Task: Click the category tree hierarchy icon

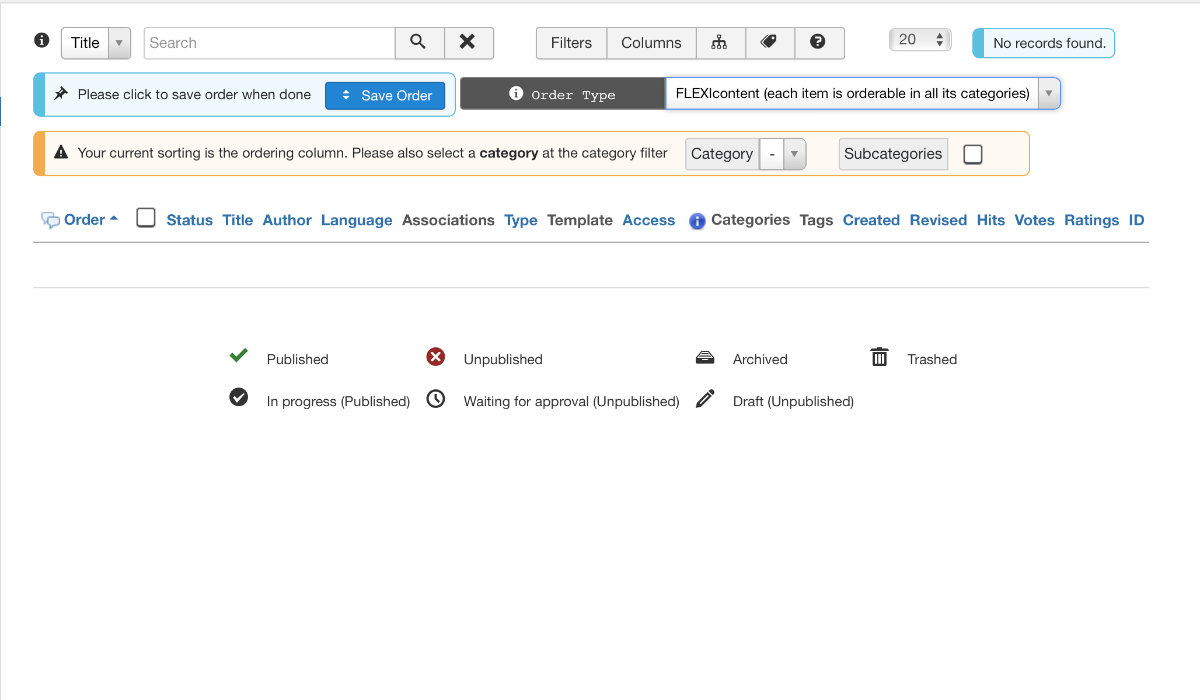Action: [720, 43]
